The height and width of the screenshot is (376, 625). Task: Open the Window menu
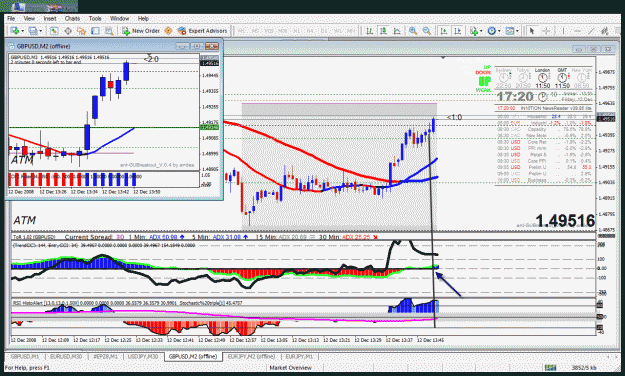click(119, 19)
